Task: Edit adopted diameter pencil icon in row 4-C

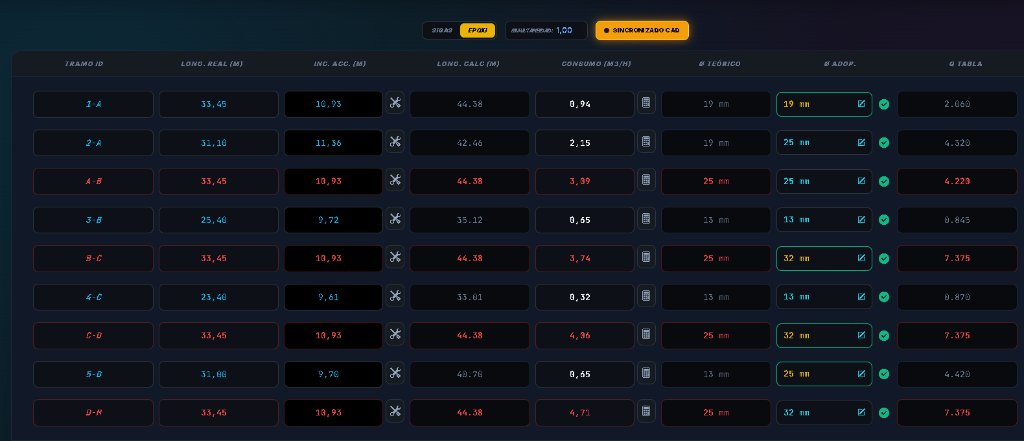Action: (861, 297)
